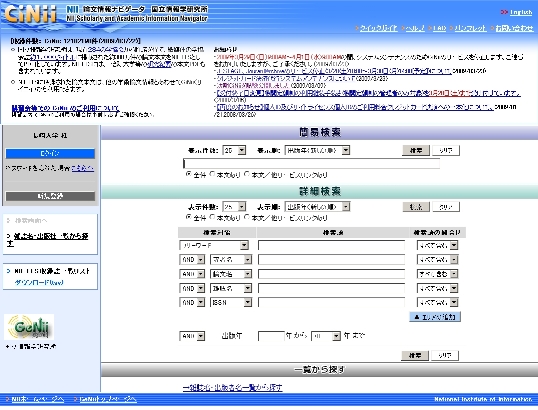Select 本文あり radio under simple search
The height and width of the screenshot is (410, 538).
coord(212,174)
